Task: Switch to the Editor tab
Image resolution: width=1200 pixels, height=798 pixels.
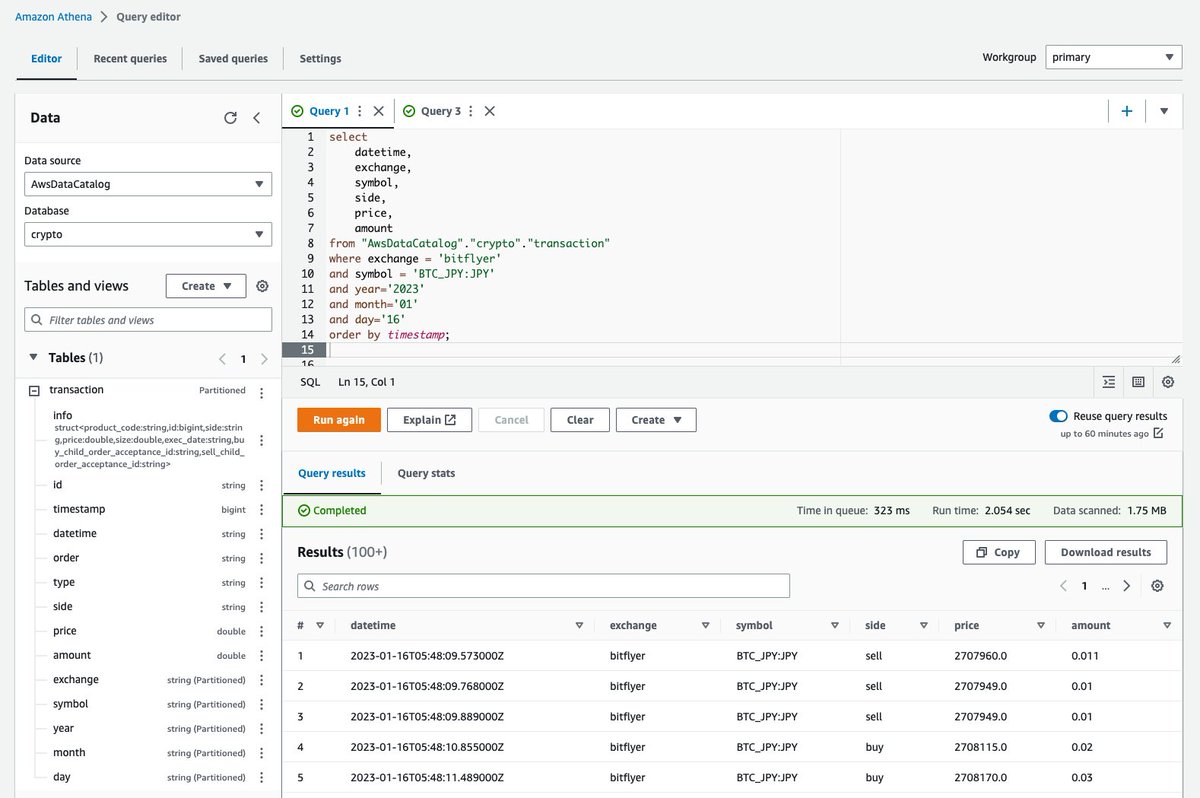Action: [46, 59]
